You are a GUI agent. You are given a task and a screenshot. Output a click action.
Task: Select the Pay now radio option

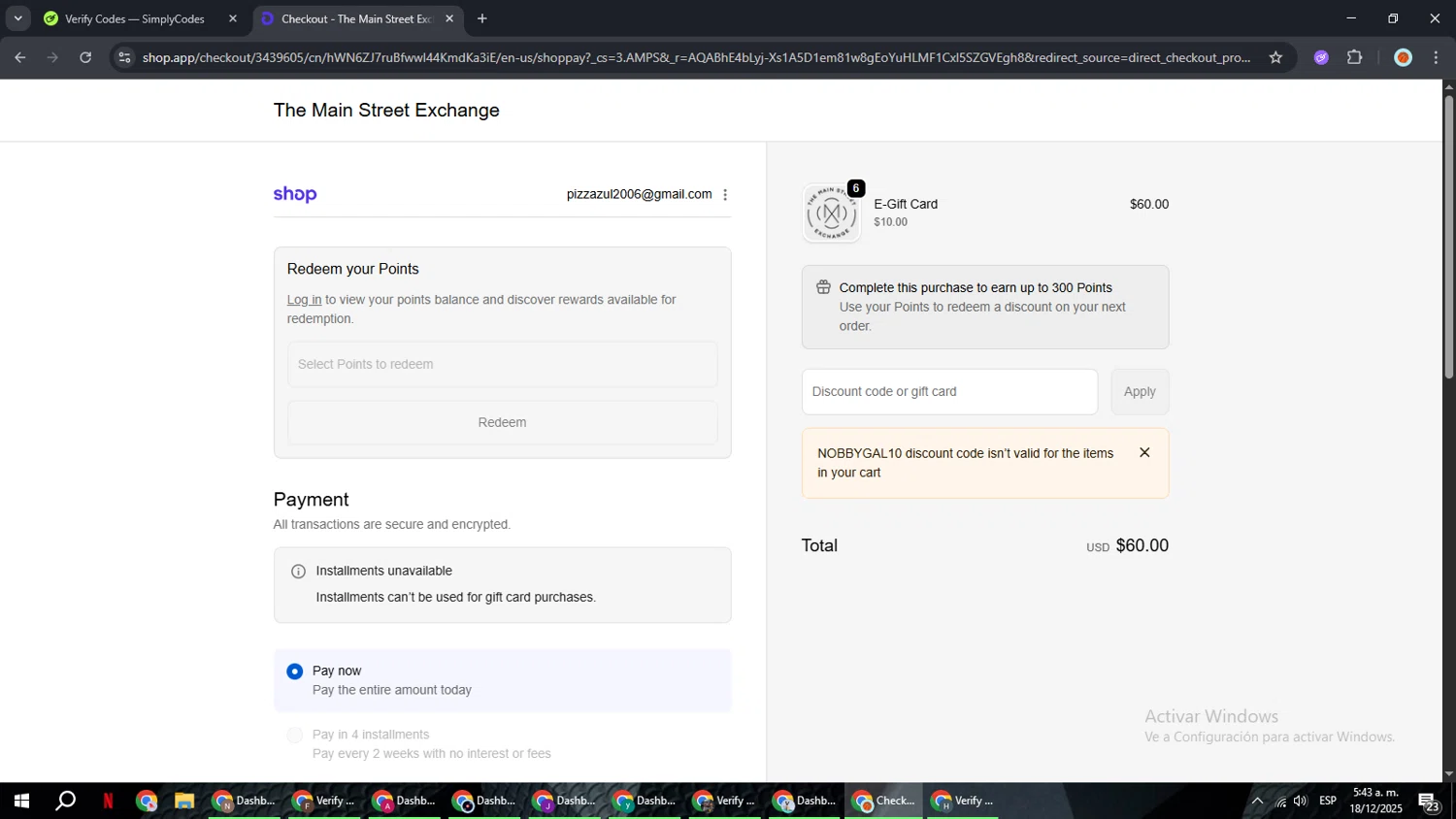tap(295, 672)
